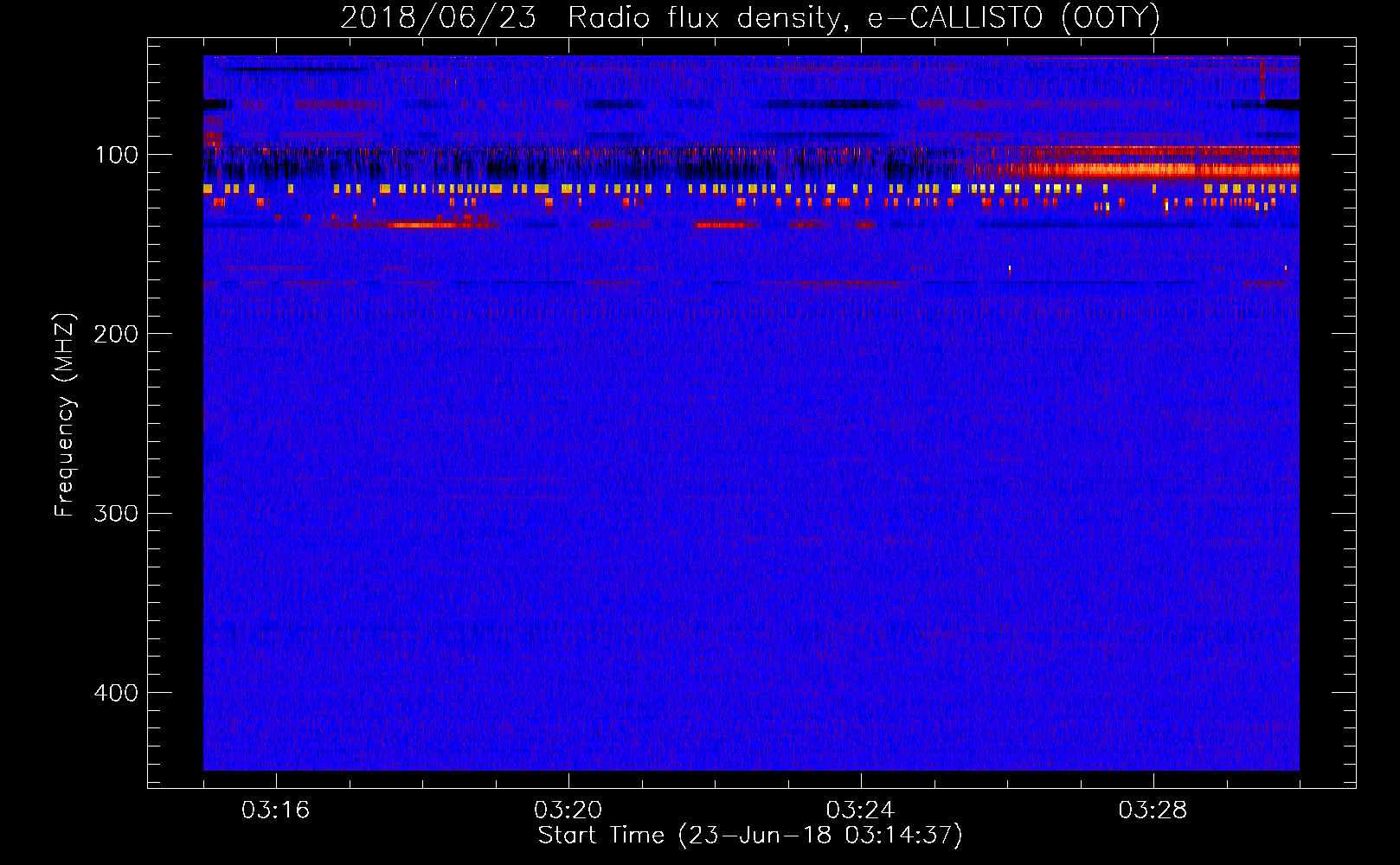Click the 300 frequency tick label
Image resolution: width=1400 pixels, height=865 pixels.
click(116, 514)
